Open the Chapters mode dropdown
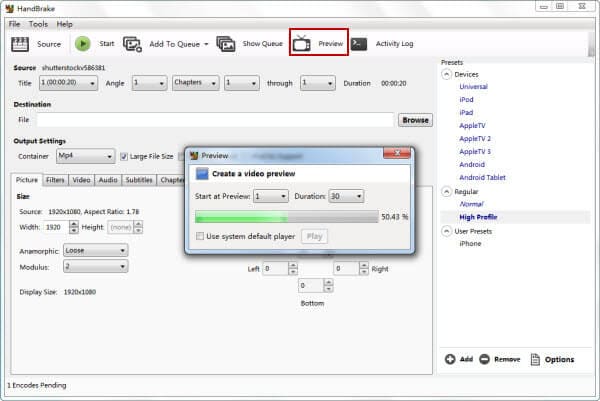The height and width of the screenshot is (401, 600). point(196,83)
